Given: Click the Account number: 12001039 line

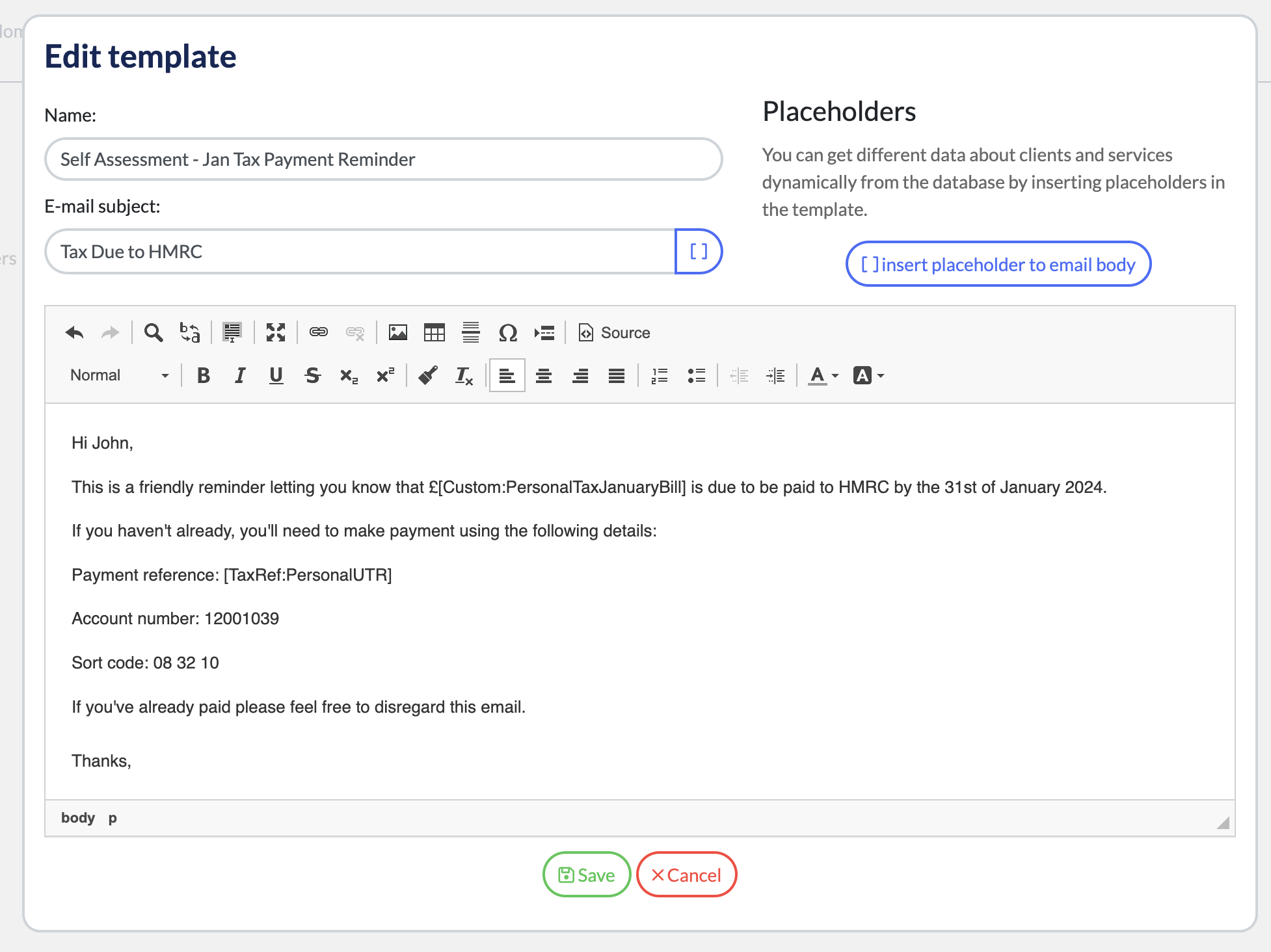Looking at the screenshot, I should (175, 618).
